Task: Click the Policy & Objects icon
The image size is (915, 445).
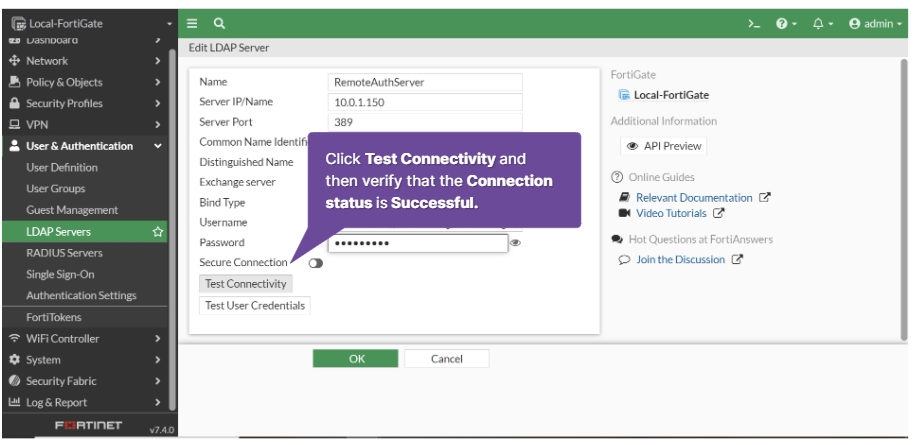Action: click(15, 82)
